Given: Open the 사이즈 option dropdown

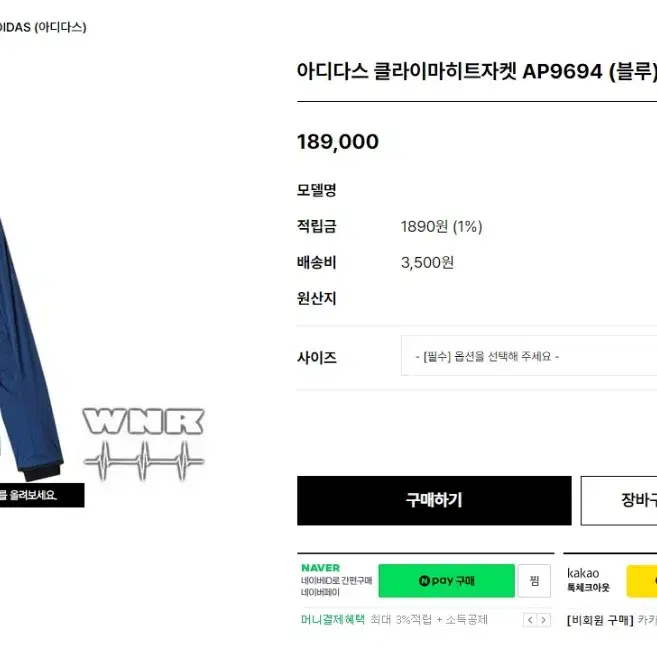Looking at the screenshot, I should pos(529,356).
